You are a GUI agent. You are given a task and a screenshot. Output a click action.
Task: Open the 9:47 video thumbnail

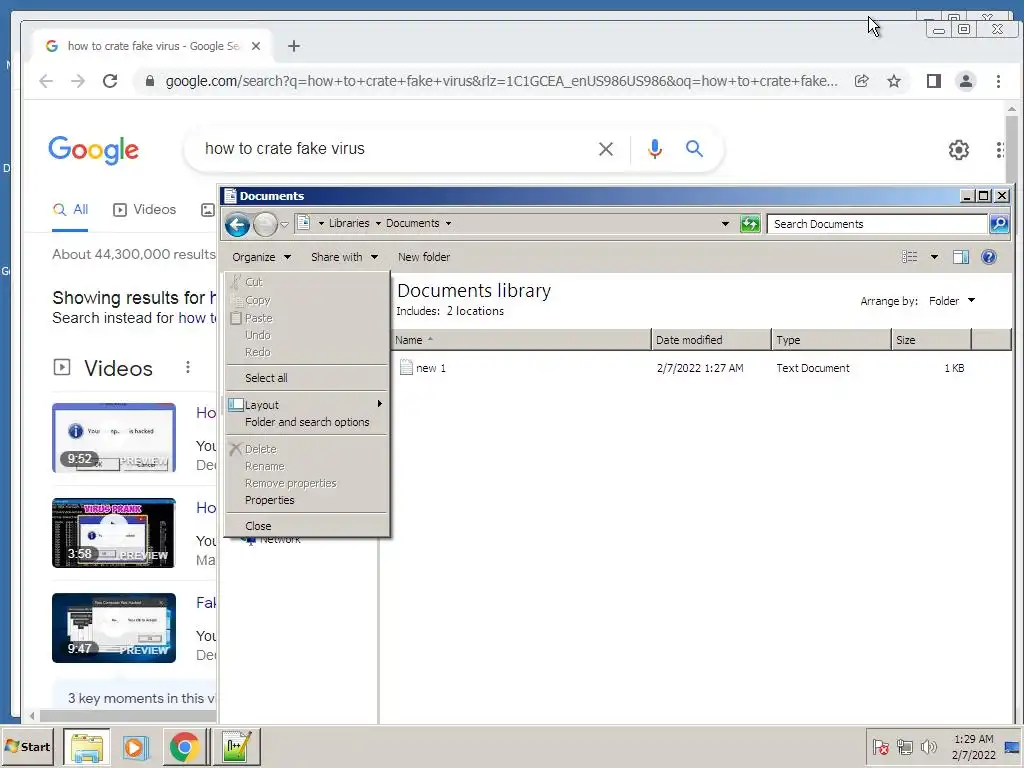point(114,628)
